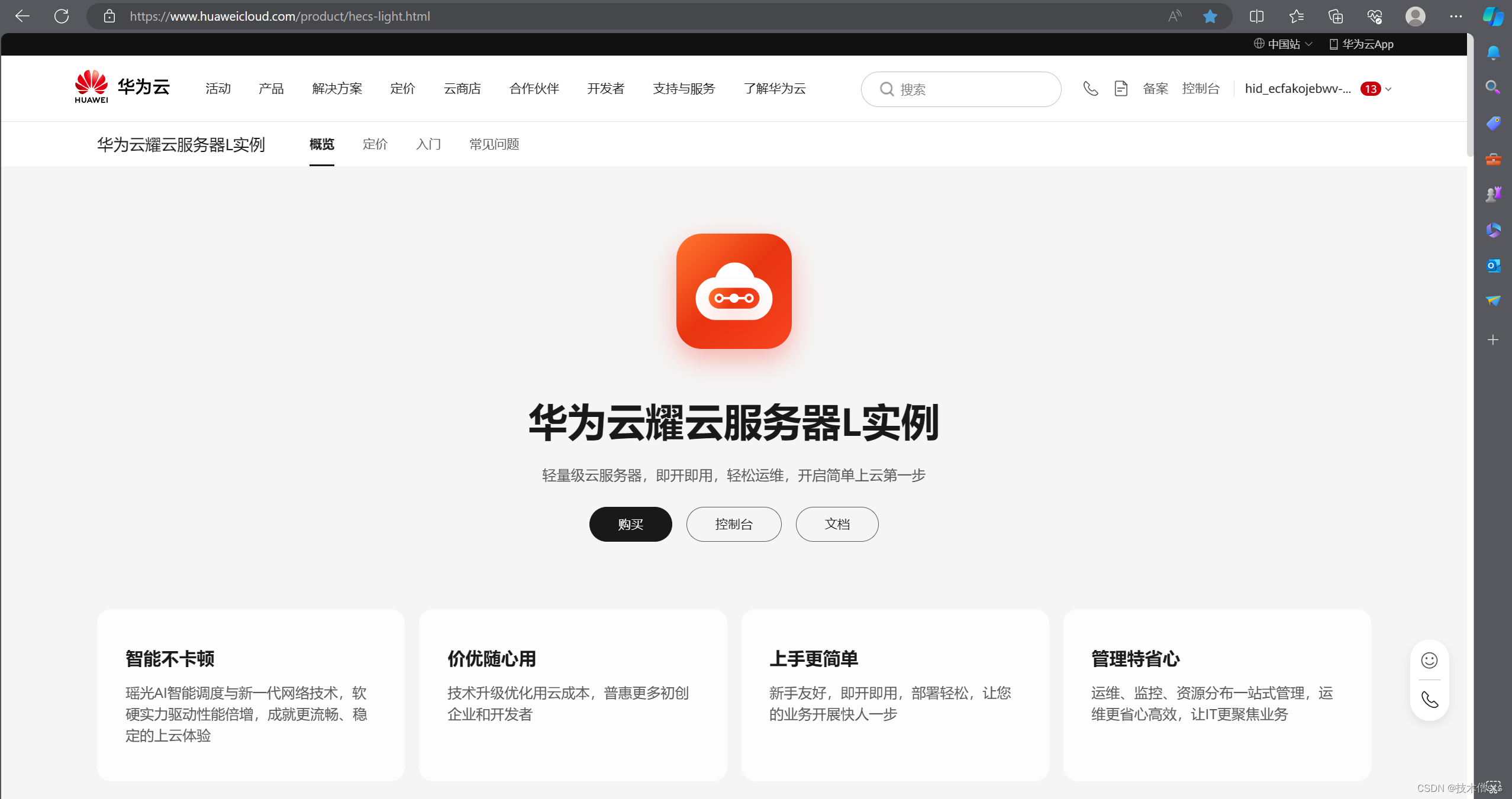Viewport: 1512px width, 799px height.
Task: Click the document icon next to 备案
Action: click(1120, 89)
